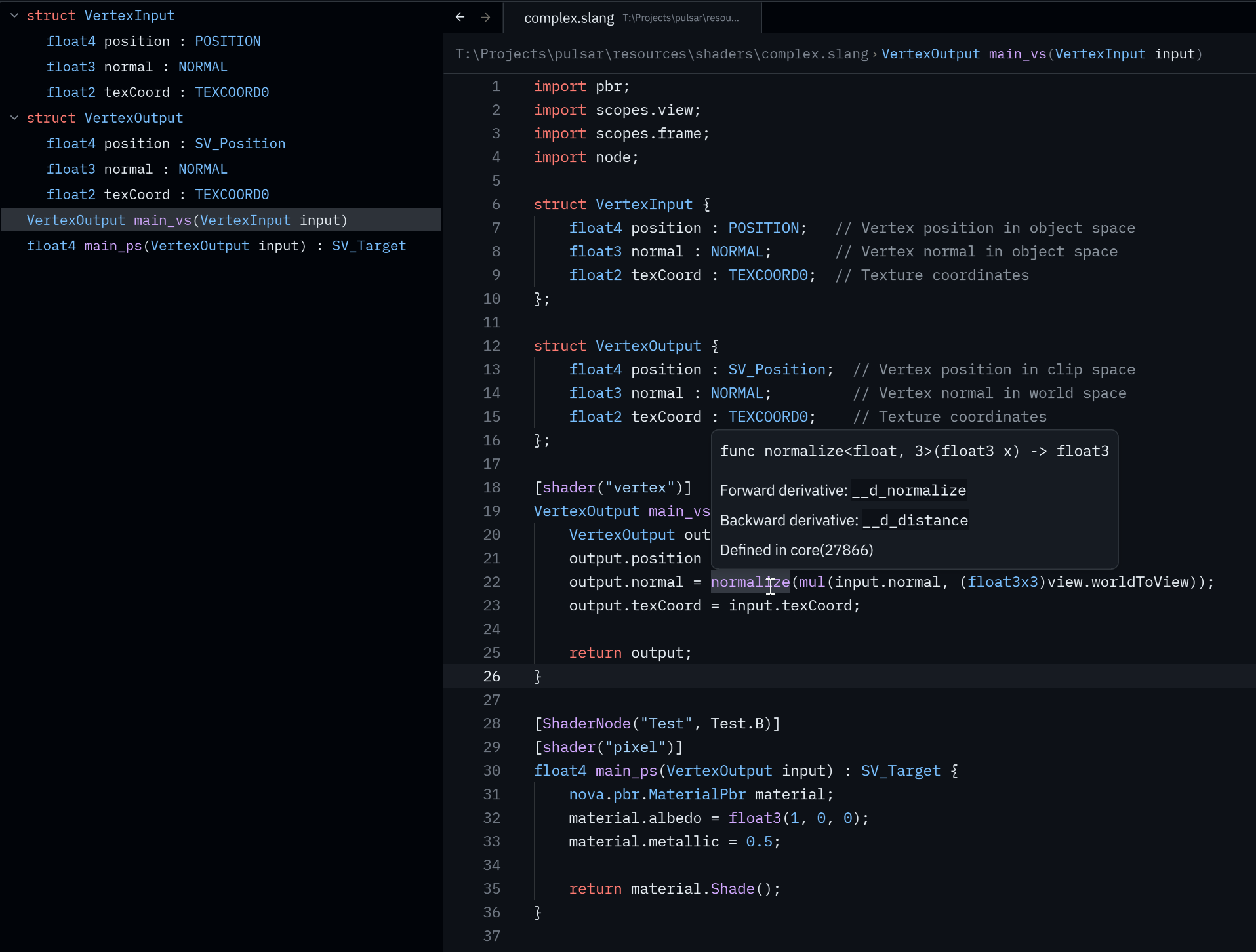This screenshot has height=952, width=1256.
Task: Go back with the left arrow
Action: (460, 17)
